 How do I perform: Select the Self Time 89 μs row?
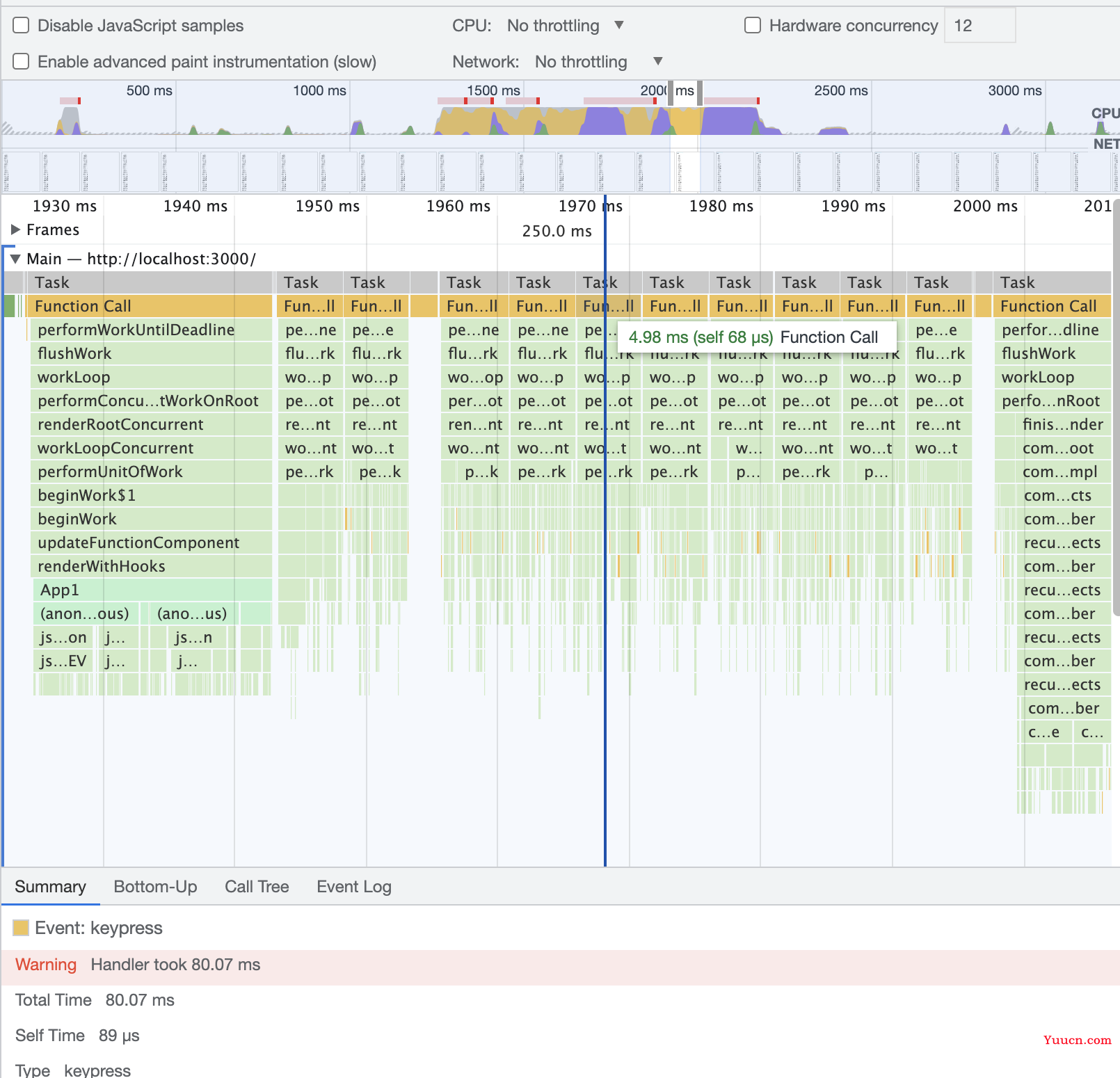[x=77, y=1036]
